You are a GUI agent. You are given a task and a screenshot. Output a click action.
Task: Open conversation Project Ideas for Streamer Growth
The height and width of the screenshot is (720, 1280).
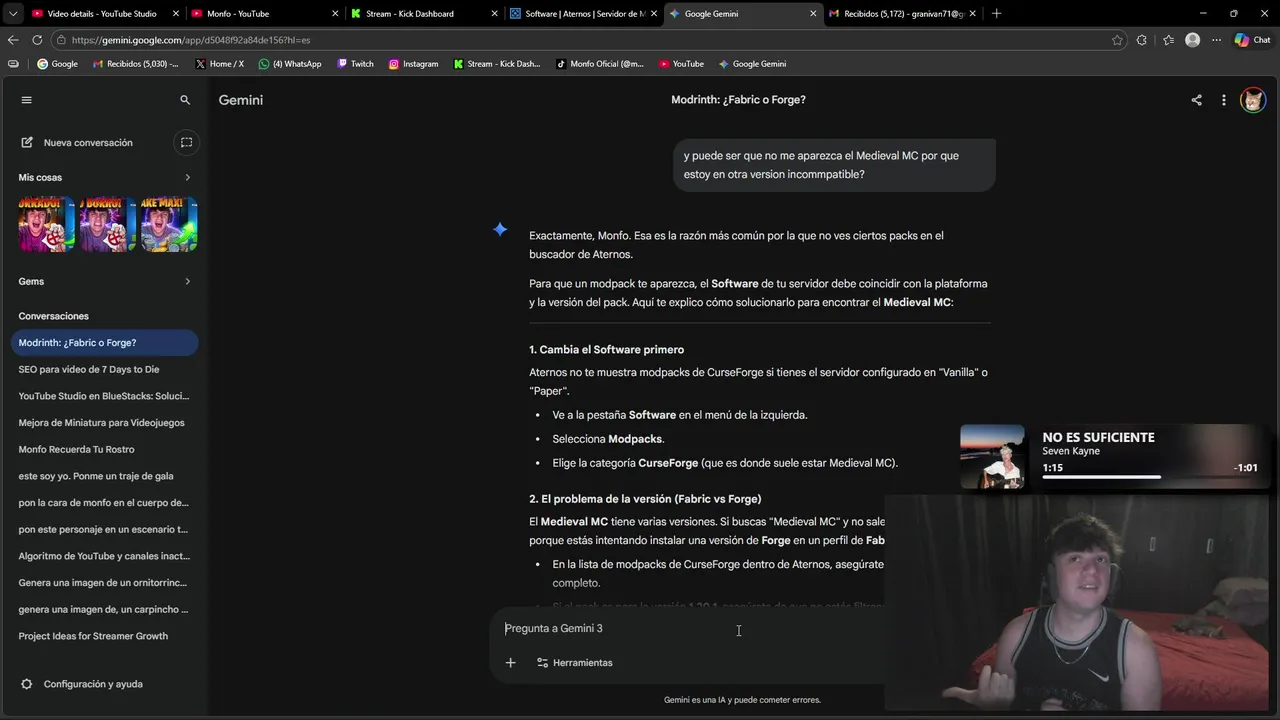coord(104,636)
